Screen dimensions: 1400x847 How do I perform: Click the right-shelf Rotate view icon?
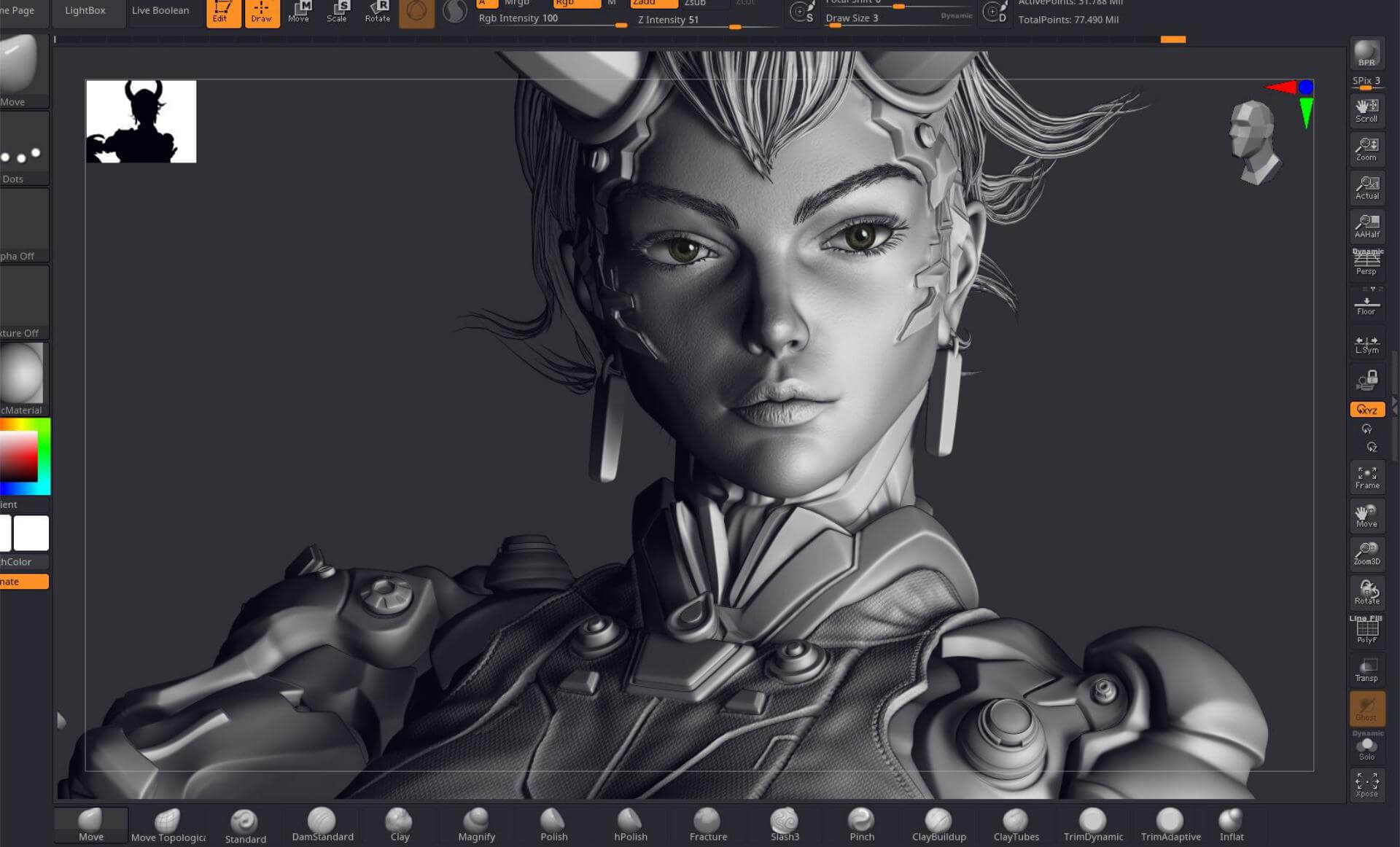[x=1366, y=593]
